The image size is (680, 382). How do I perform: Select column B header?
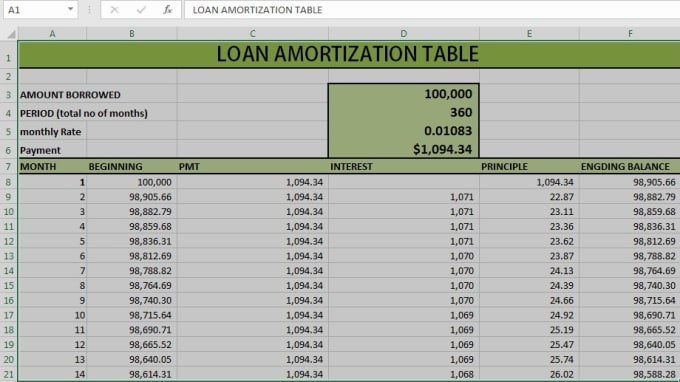click(132, 34)
